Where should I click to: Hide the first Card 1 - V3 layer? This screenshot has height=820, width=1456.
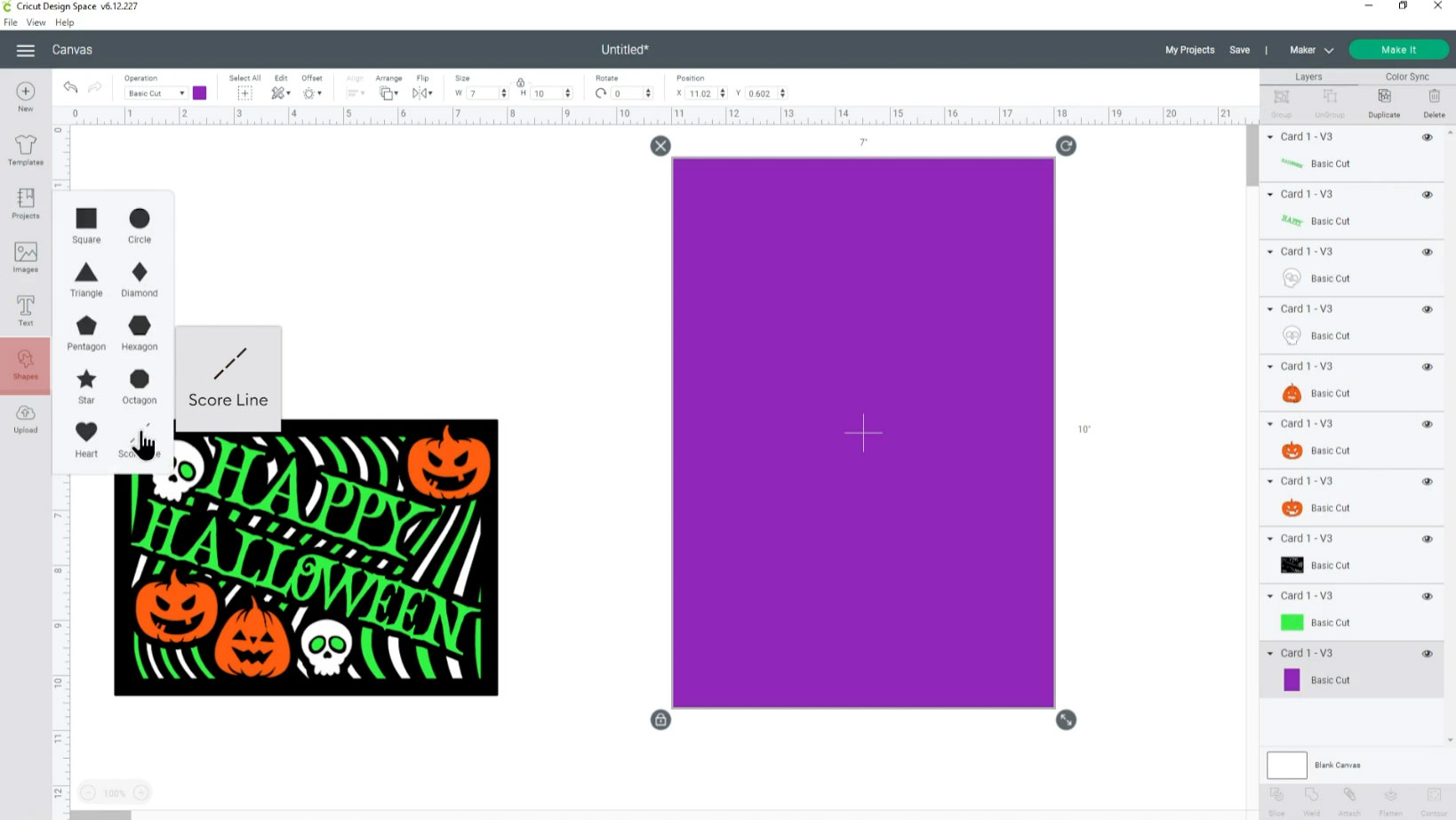[x=1427, y=137]
